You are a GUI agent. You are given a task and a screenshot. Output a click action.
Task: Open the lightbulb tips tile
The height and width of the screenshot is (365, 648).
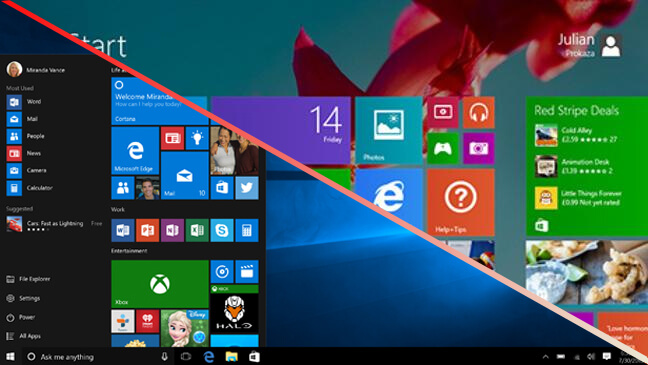[x=197, y=138]
